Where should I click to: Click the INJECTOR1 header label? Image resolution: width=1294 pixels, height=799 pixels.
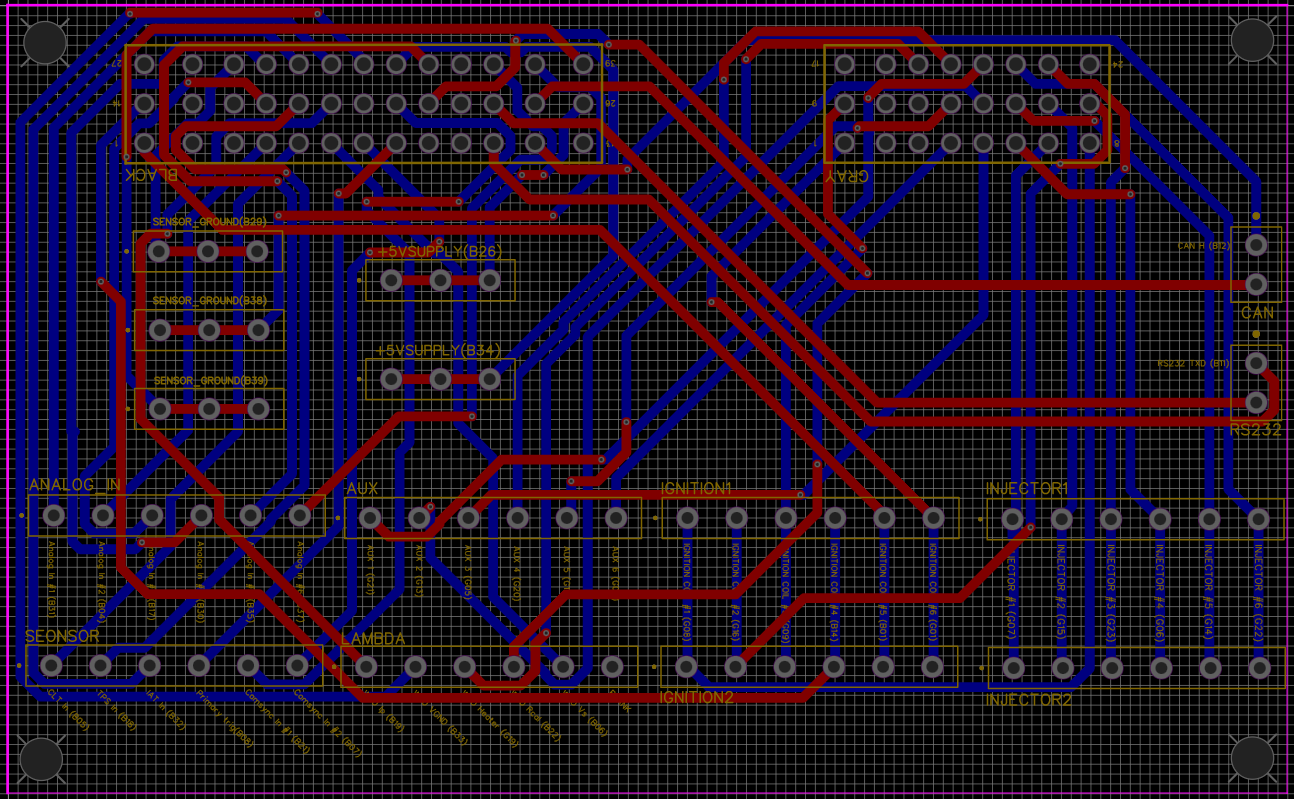(1027, 489)
